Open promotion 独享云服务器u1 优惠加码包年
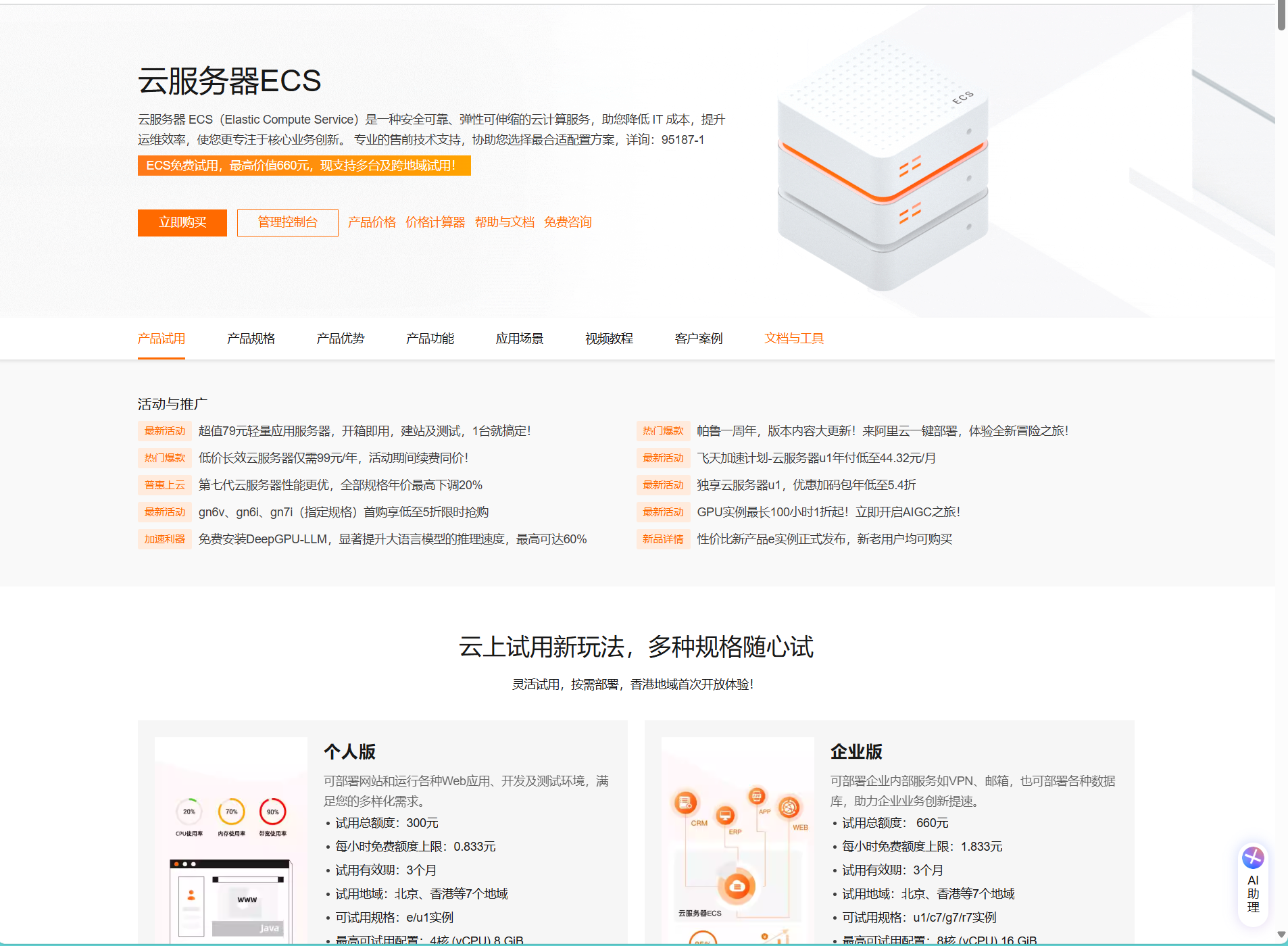This screenshot has width=1288, height=946. tap(806, 485)
